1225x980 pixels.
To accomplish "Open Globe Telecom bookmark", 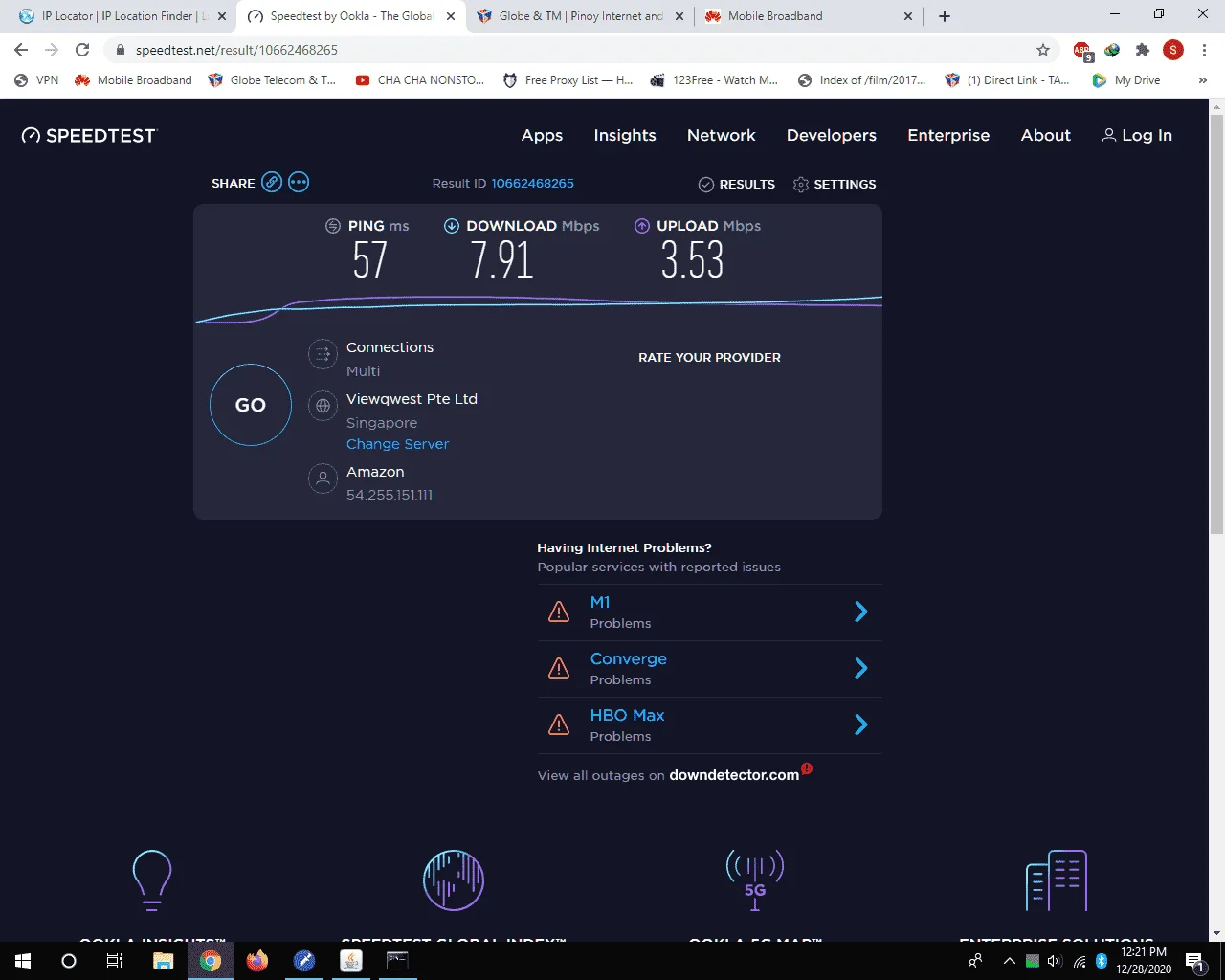I will tap(272, 80).
